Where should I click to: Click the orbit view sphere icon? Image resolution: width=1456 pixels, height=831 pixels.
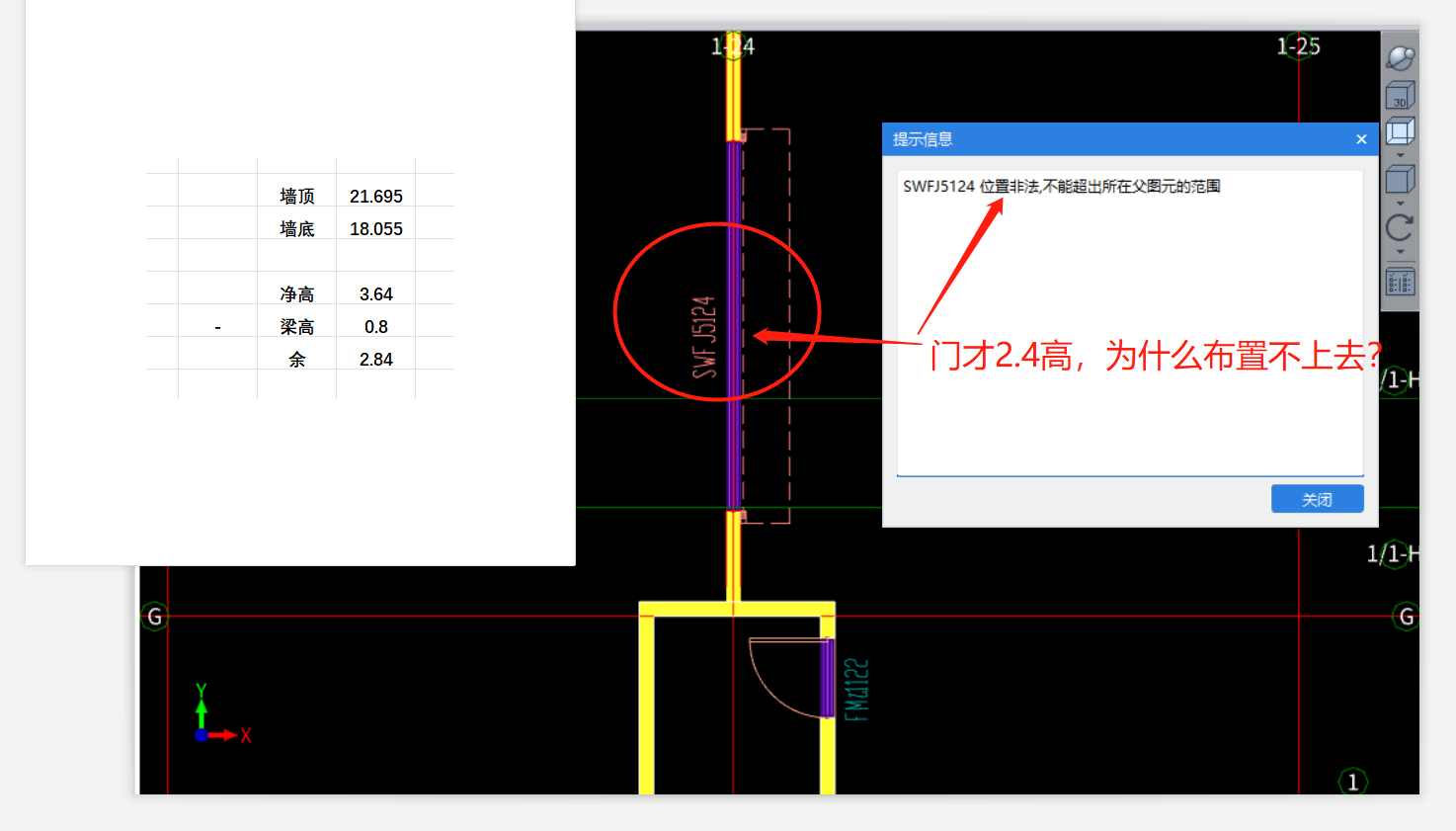(x=1400, y=58)
